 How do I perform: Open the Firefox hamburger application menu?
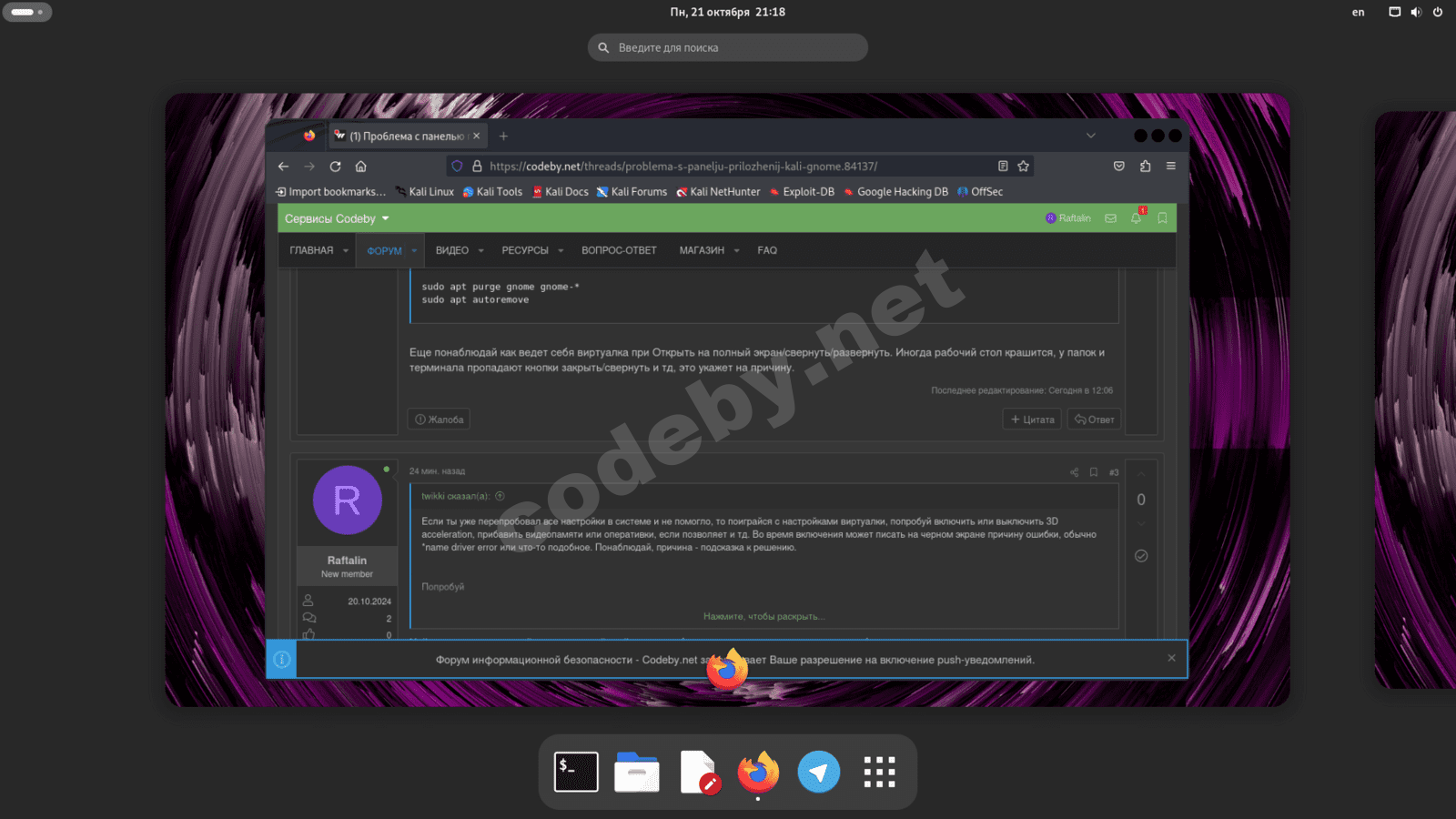[1171, 167]
